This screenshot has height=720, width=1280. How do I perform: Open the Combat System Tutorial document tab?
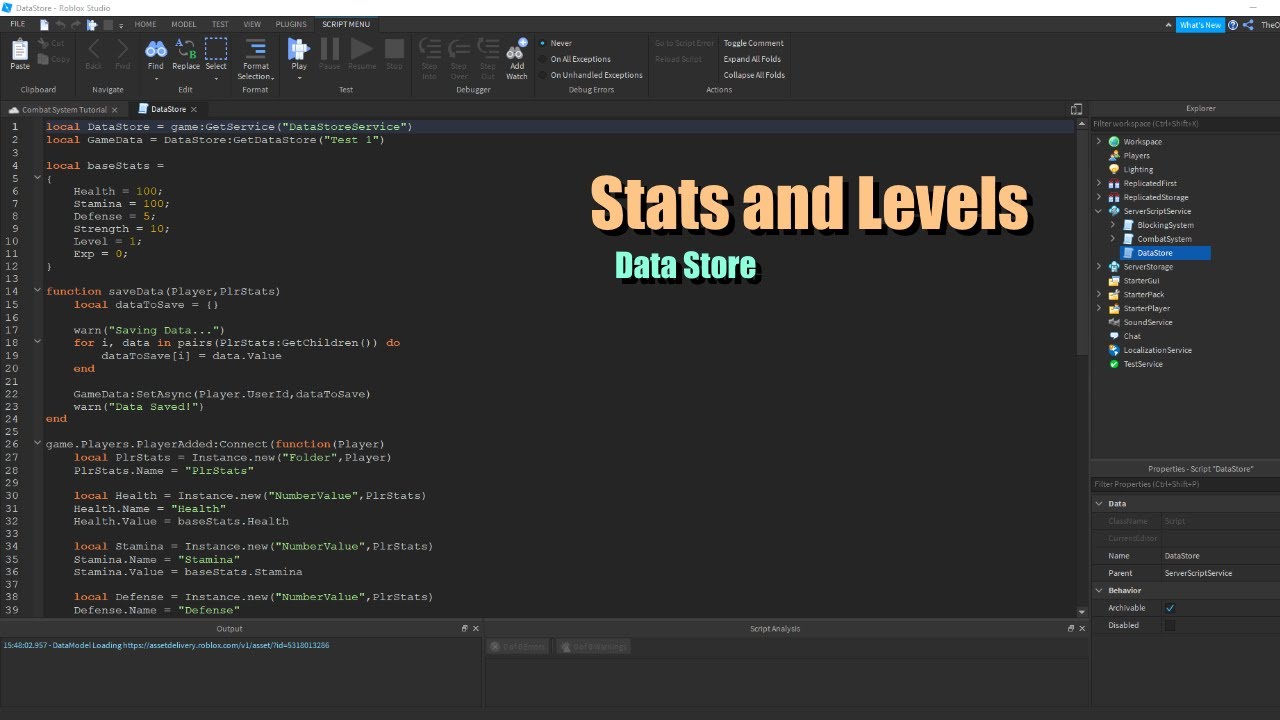[x=64, y=109]
